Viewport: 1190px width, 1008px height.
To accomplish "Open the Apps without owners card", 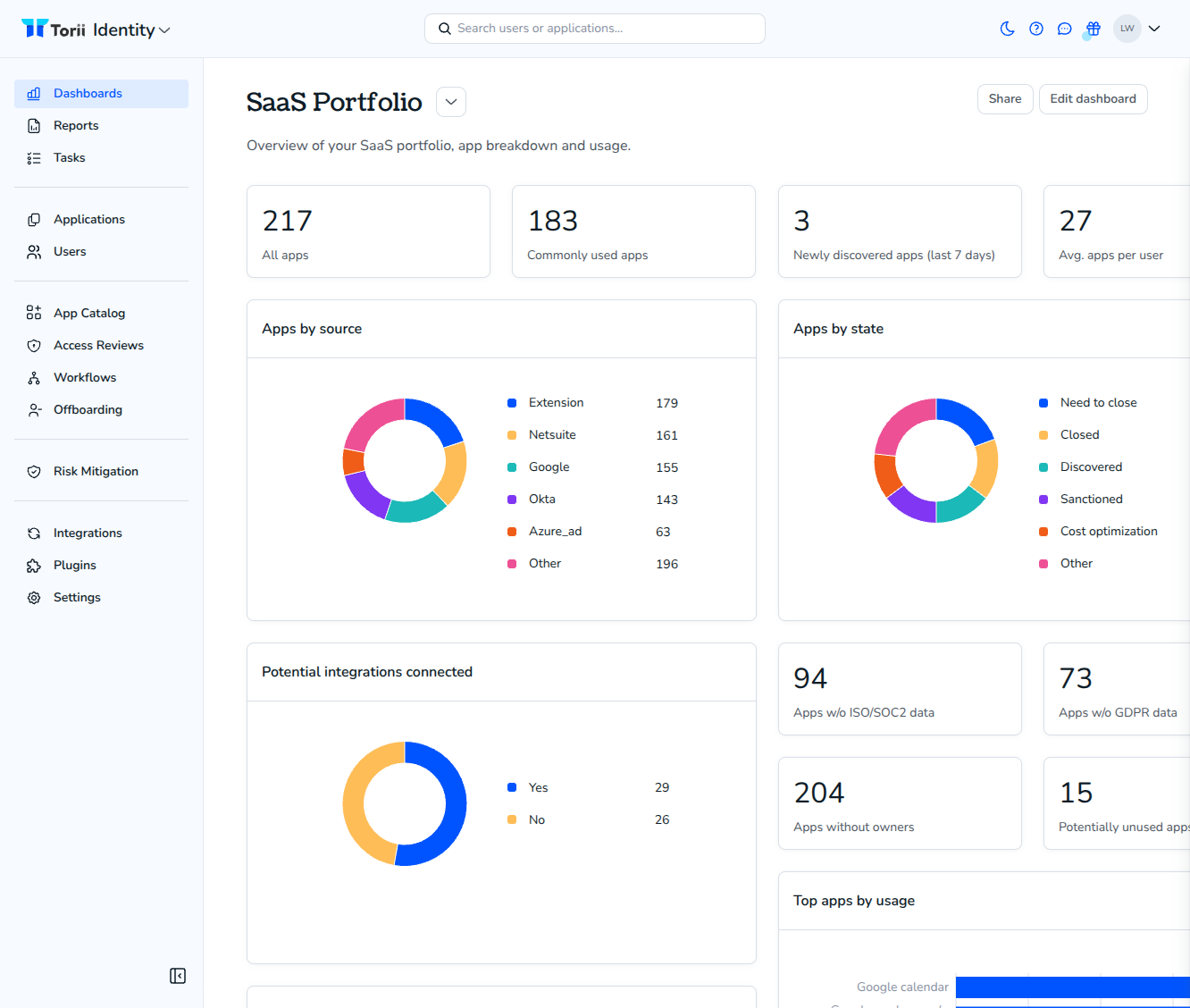I will point(900,803).
